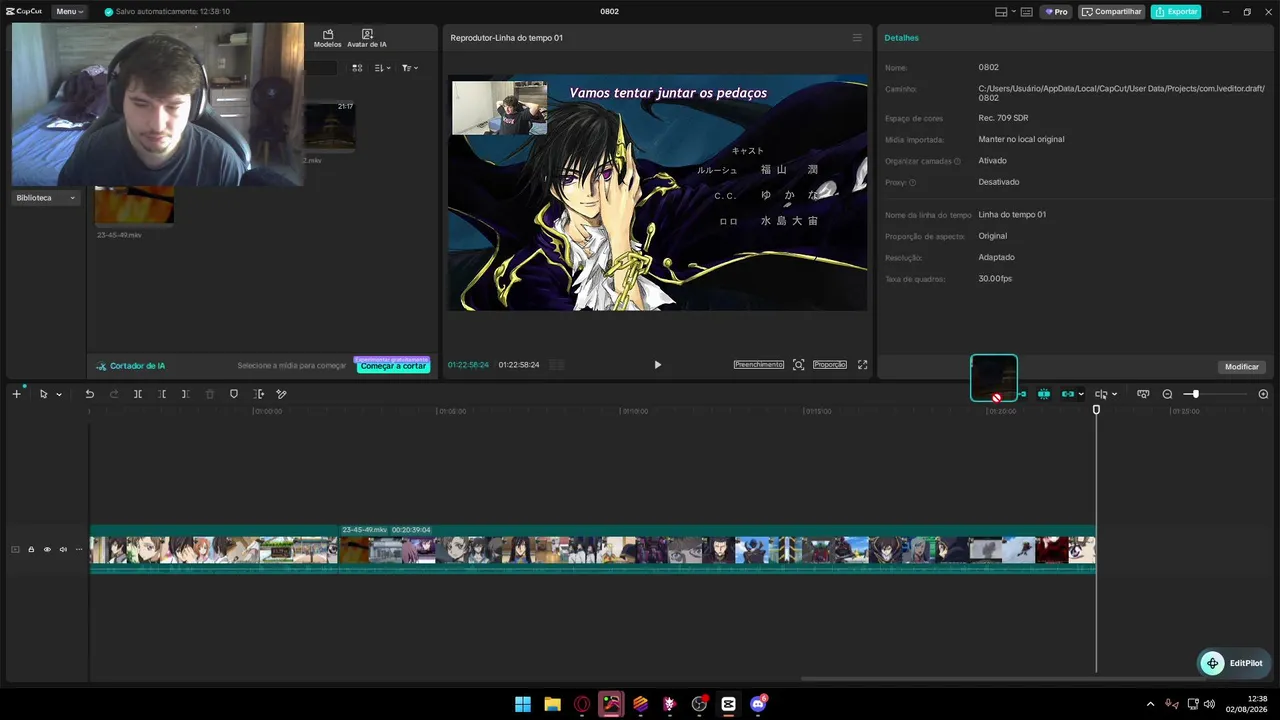Toggle clip linkage in the timeline
Image resolution: width=1280 pixels, height=720 pixels.
point(1068,394)
